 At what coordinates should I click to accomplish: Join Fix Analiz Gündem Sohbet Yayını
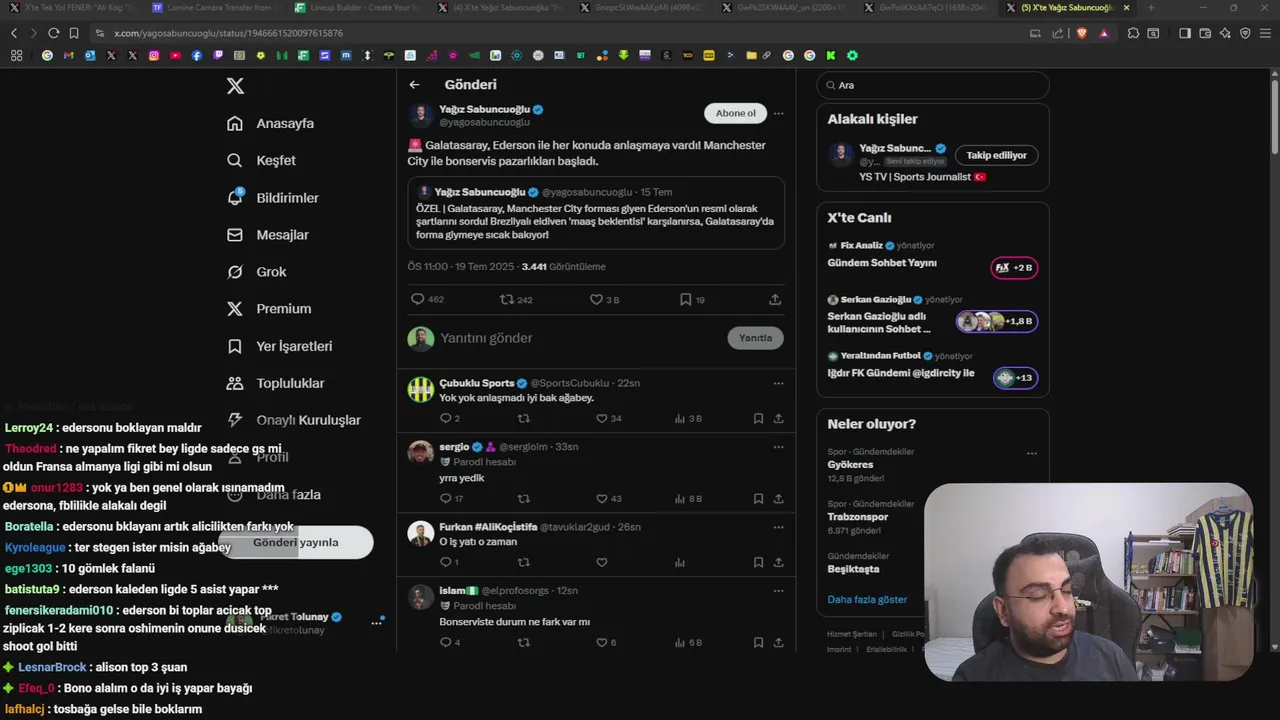click(x=1014, y=267)
